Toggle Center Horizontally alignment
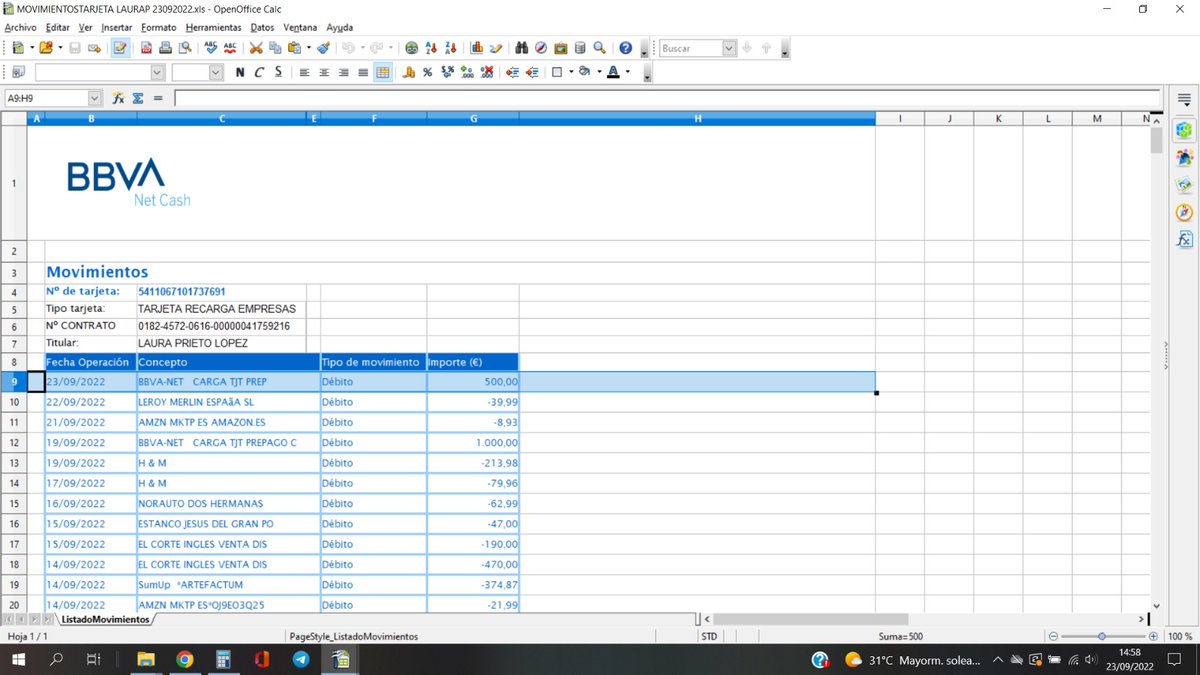Image resolution: width=1200 pixels, height=675 pixels. point(324,72)
